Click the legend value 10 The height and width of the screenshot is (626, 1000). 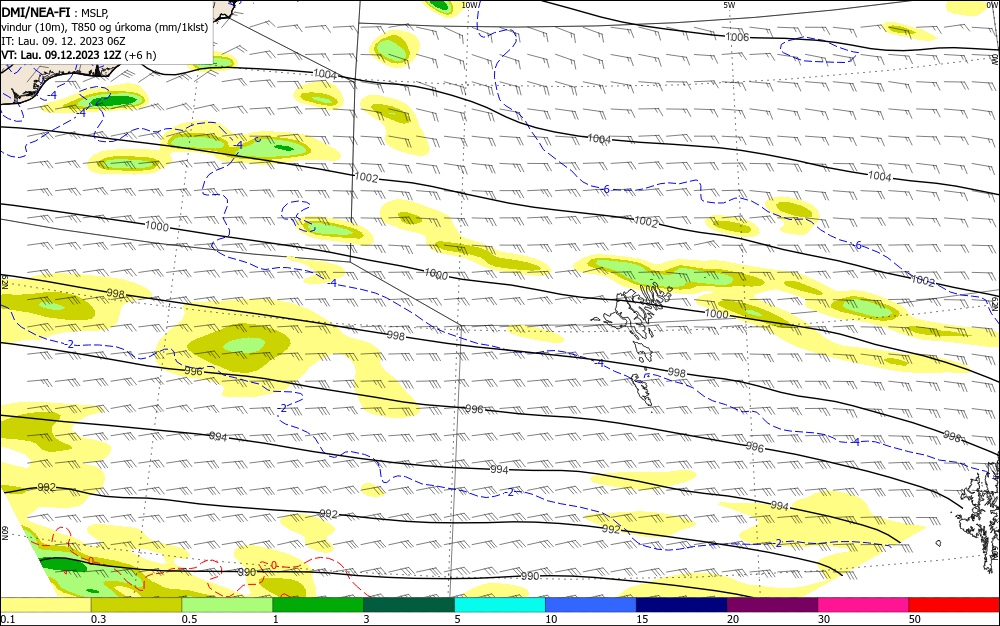pyautogui.click(x=551, y=619)
